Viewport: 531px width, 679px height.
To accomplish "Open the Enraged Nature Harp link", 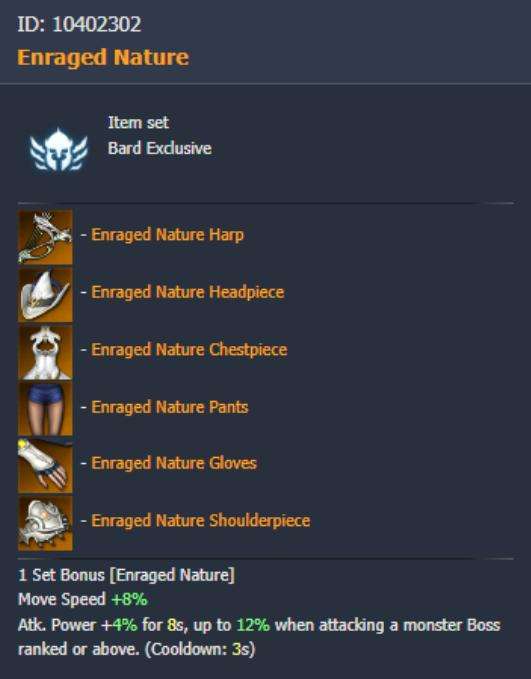I will click(x=167, y=235).
